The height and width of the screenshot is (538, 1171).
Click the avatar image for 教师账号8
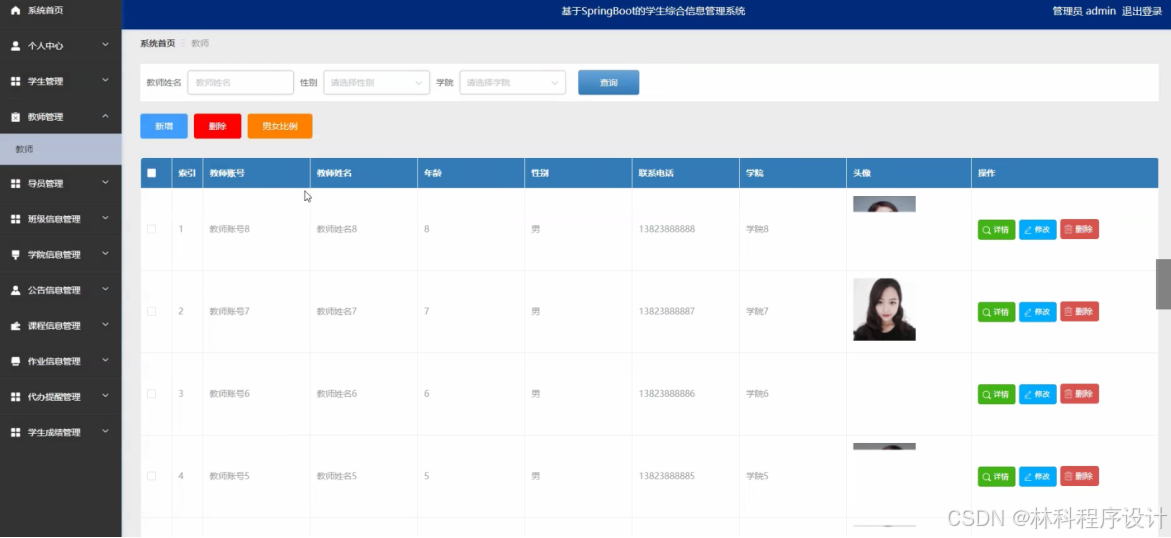884,204
